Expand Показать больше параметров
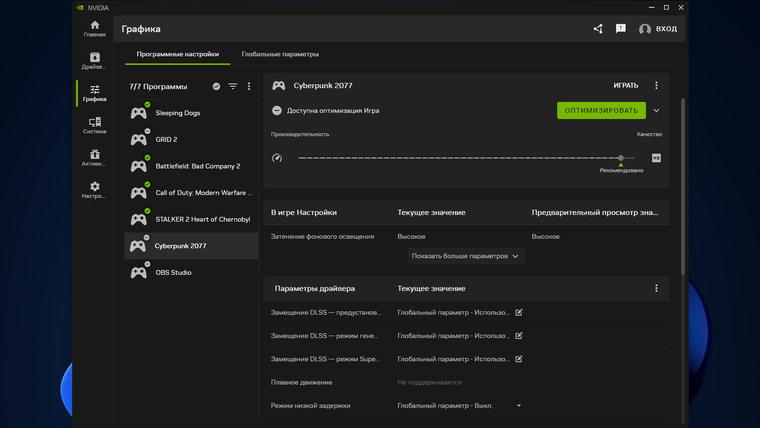The width and height of the screenshot is (760, 428). point(465,256)
